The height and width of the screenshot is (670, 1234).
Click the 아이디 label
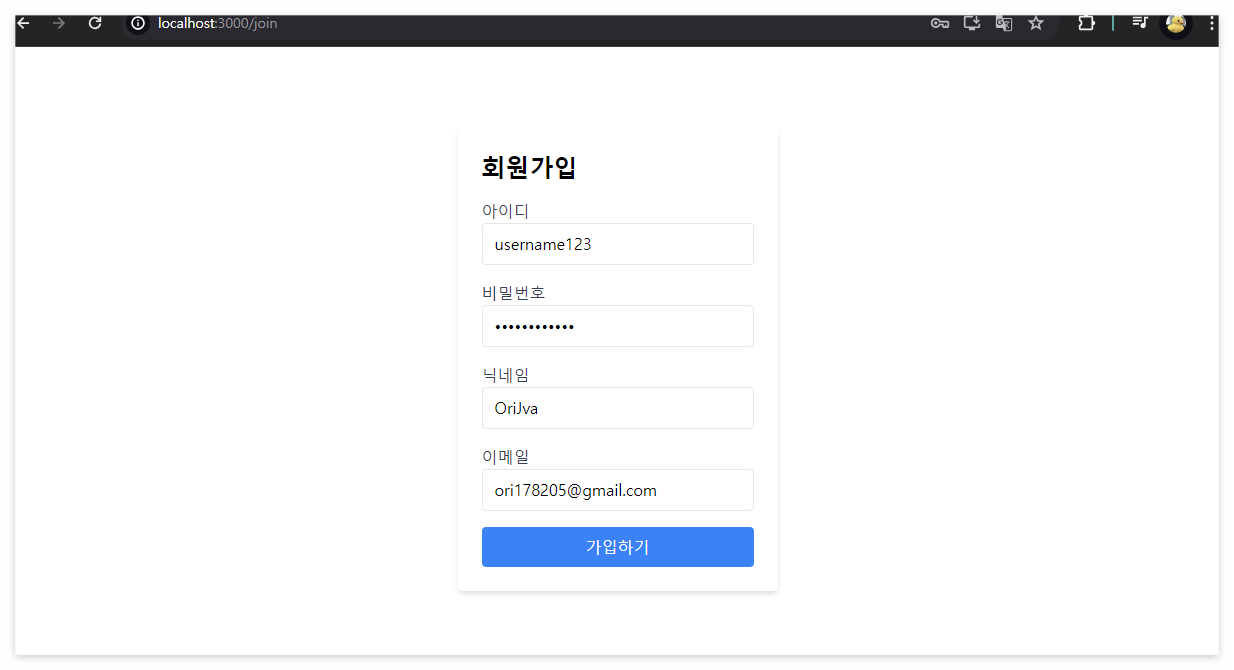(x=505, y=211)
